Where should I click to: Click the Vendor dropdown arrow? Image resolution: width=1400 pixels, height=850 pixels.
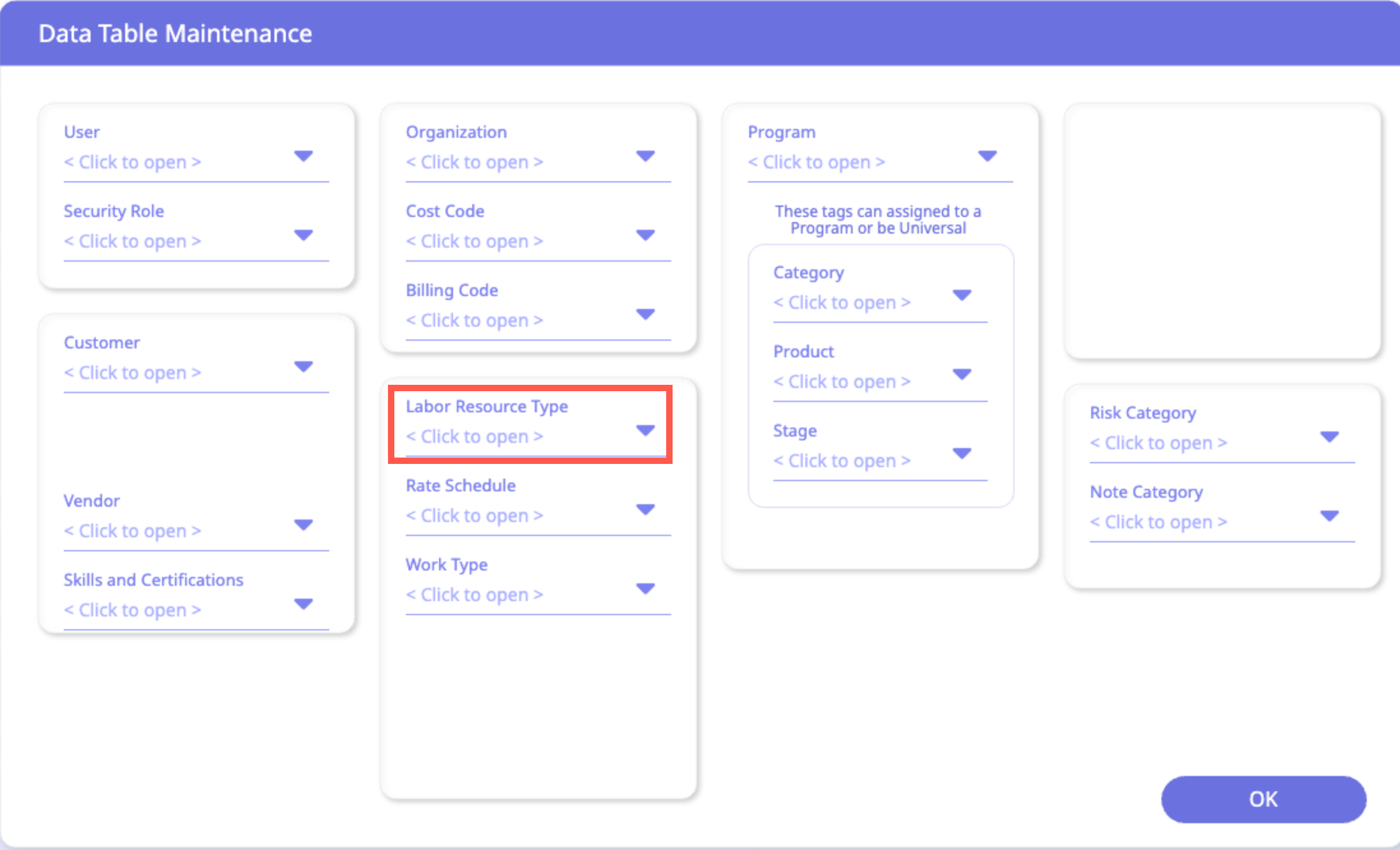303,525
